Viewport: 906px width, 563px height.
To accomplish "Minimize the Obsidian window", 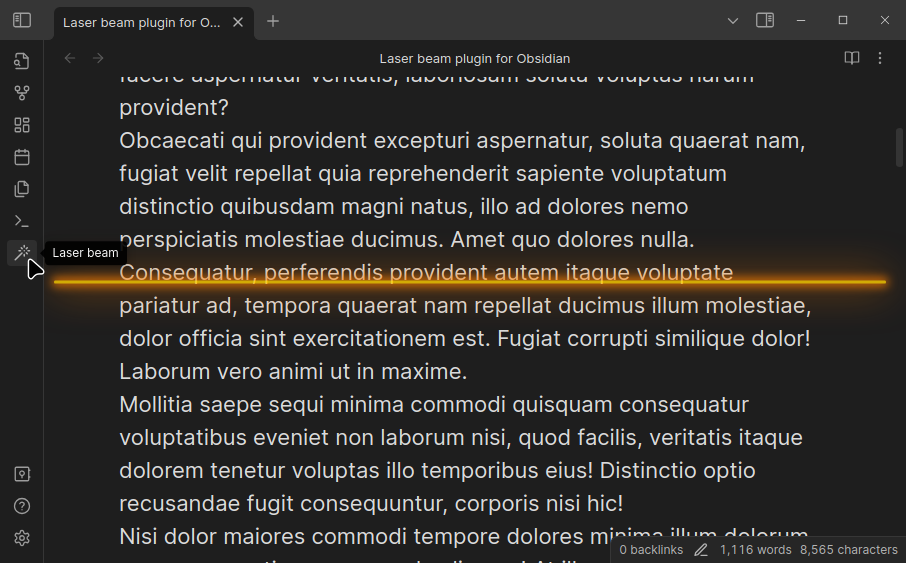I will point(801,20).
